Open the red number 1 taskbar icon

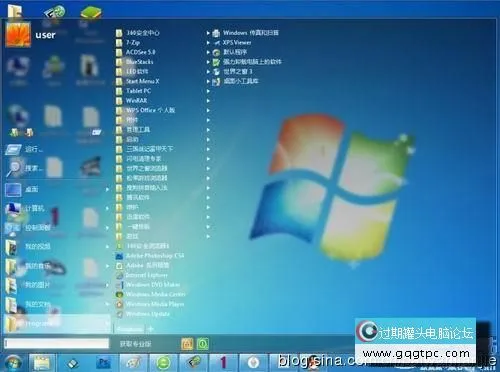(x=223, y=363)
